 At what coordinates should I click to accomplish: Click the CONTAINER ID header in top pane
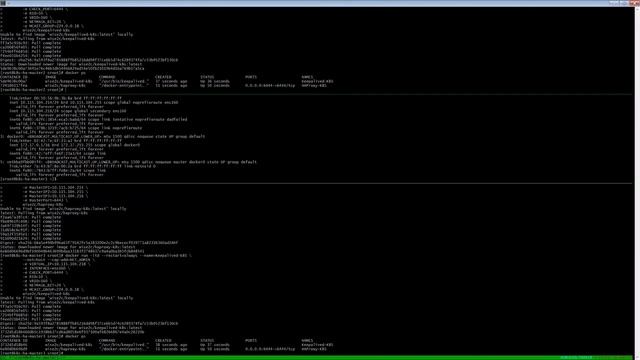tap(13, 77)
